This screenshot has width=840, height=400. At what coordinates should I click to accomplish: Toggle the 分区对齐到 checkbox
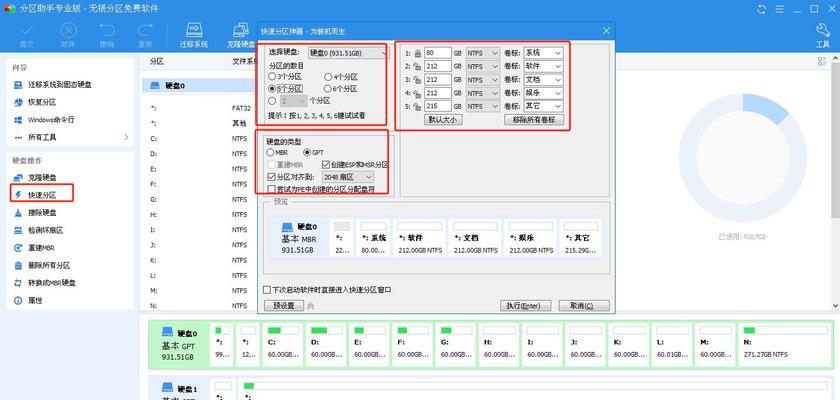271,177
